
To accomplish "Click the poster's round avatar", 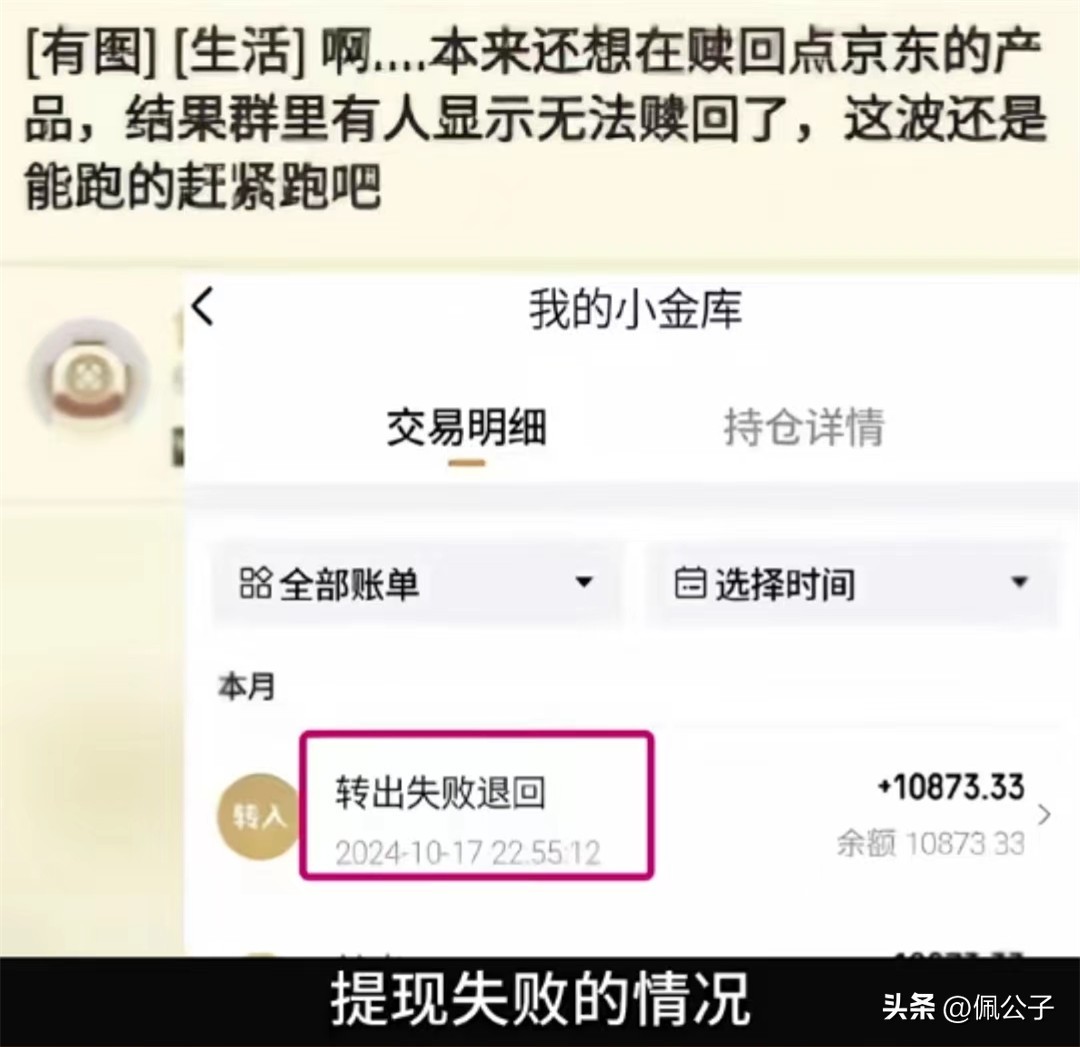I will click(89, 379).
